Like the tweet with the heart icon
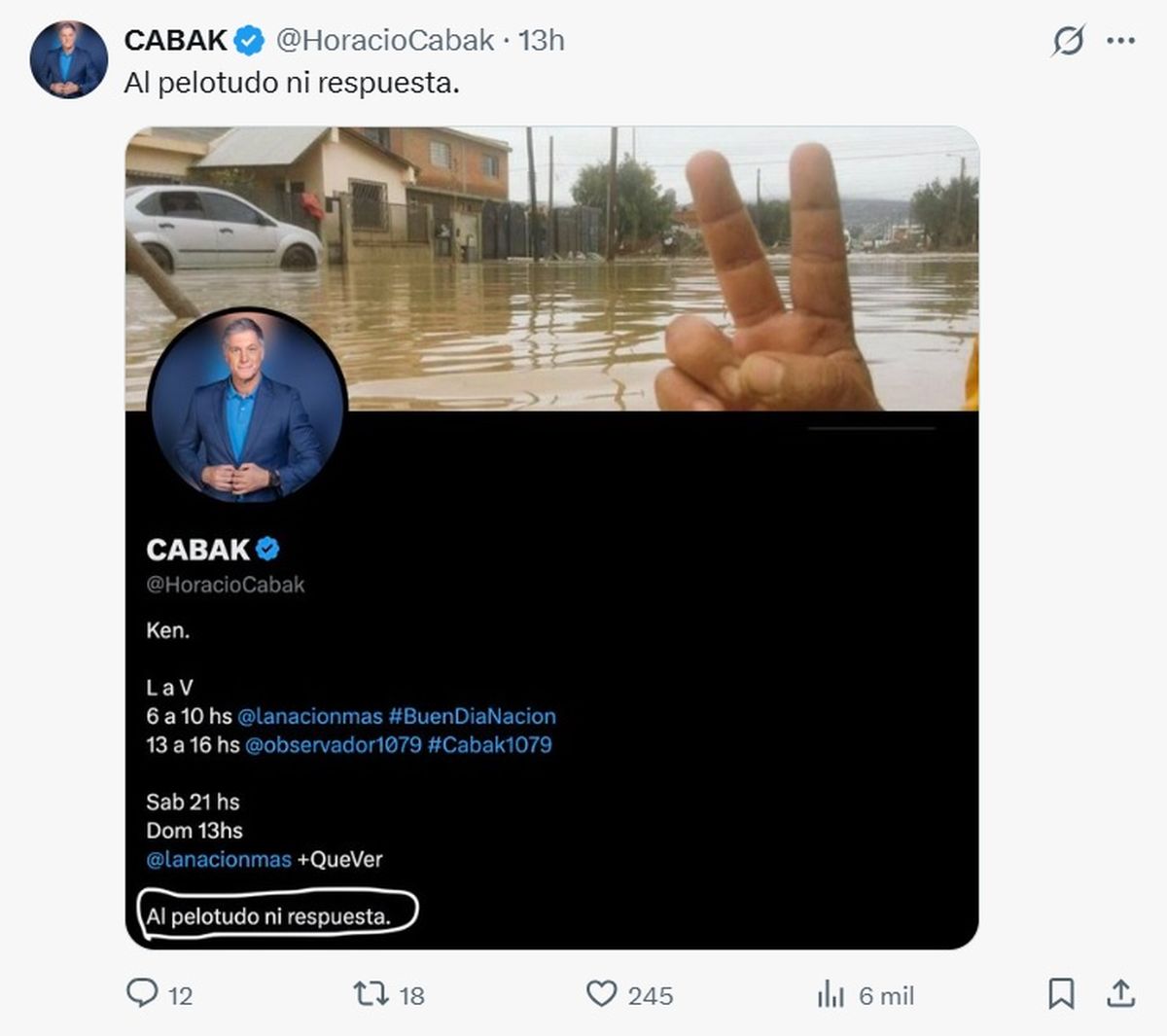This screenshot has height=1036, width=1167. 602,993
